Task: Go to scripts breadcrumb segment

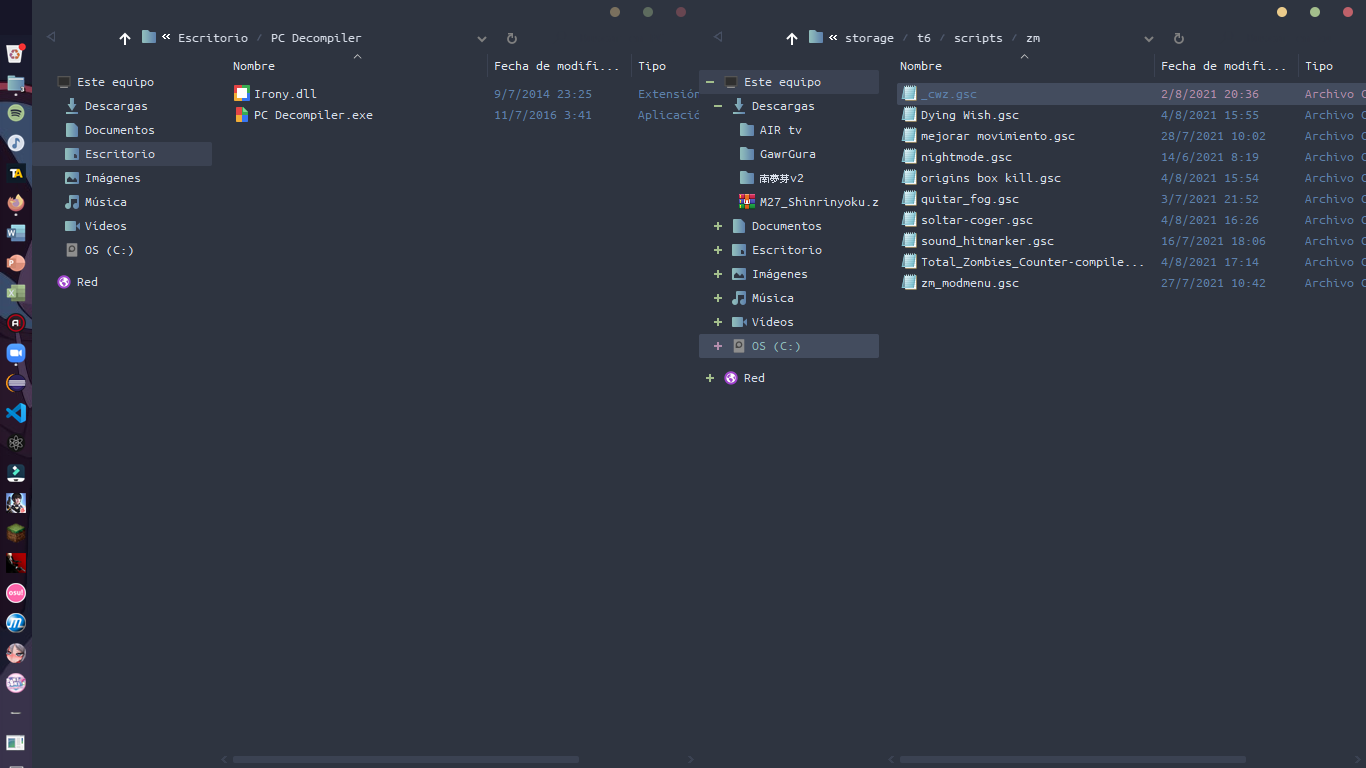Action: 978,38
